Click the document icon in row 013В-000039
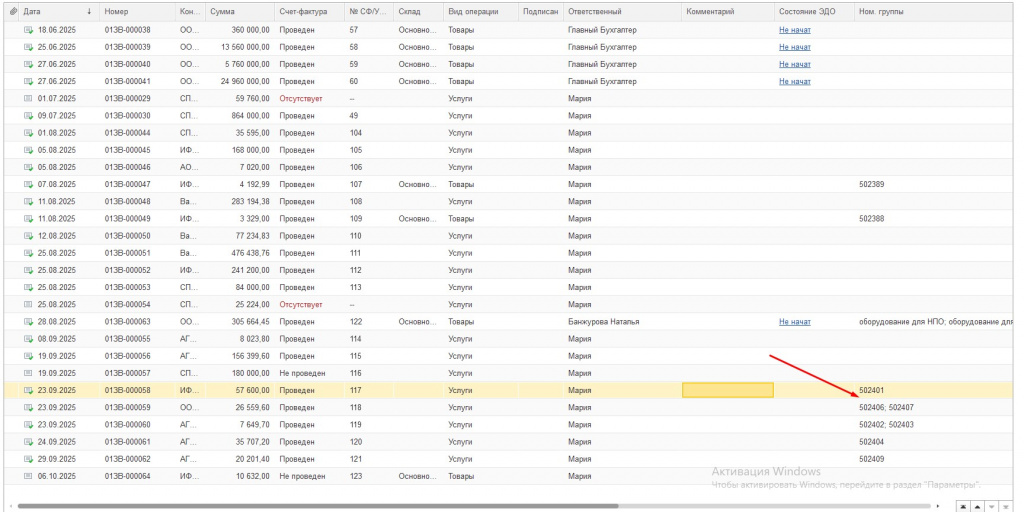The image size is (1024, 512). [28, 47]
